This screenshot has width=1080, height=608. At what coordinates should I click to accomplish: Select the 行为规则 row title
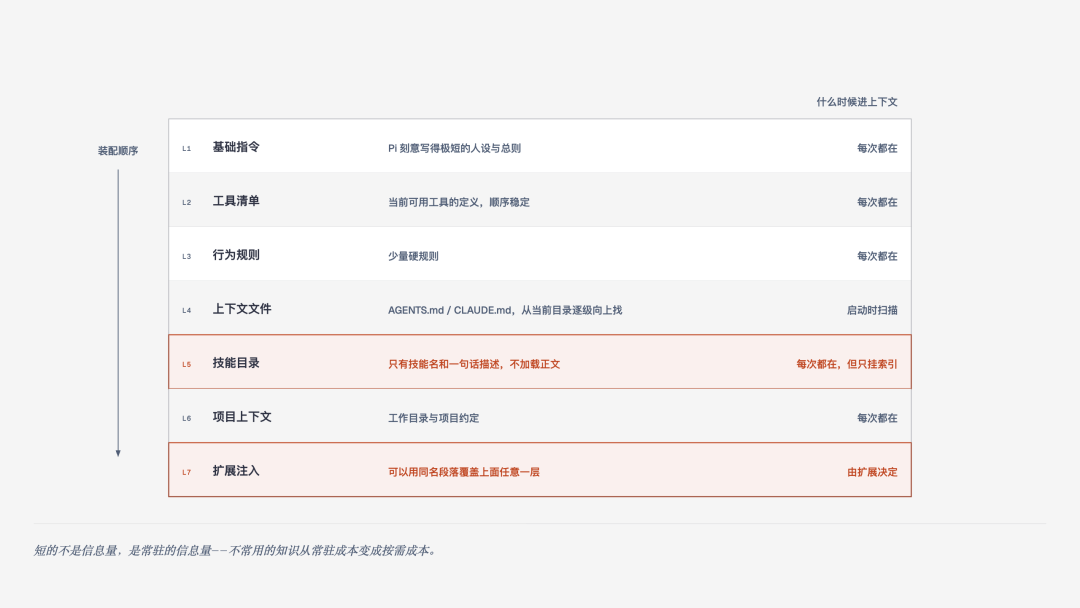236,255
